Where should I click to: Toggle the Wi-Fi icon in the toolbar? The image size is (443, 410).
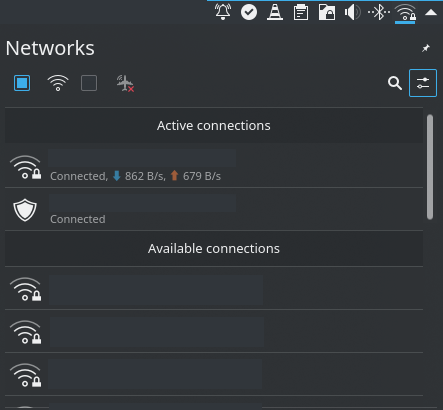pyautogui.click(x=58, y=83)
